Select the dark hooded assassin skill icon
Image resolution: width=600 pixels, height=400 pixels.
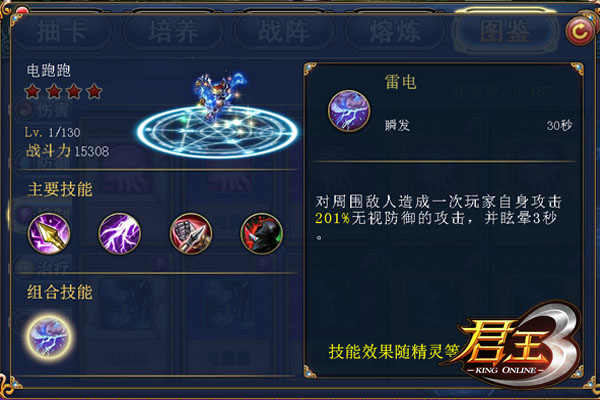(262, 233)
